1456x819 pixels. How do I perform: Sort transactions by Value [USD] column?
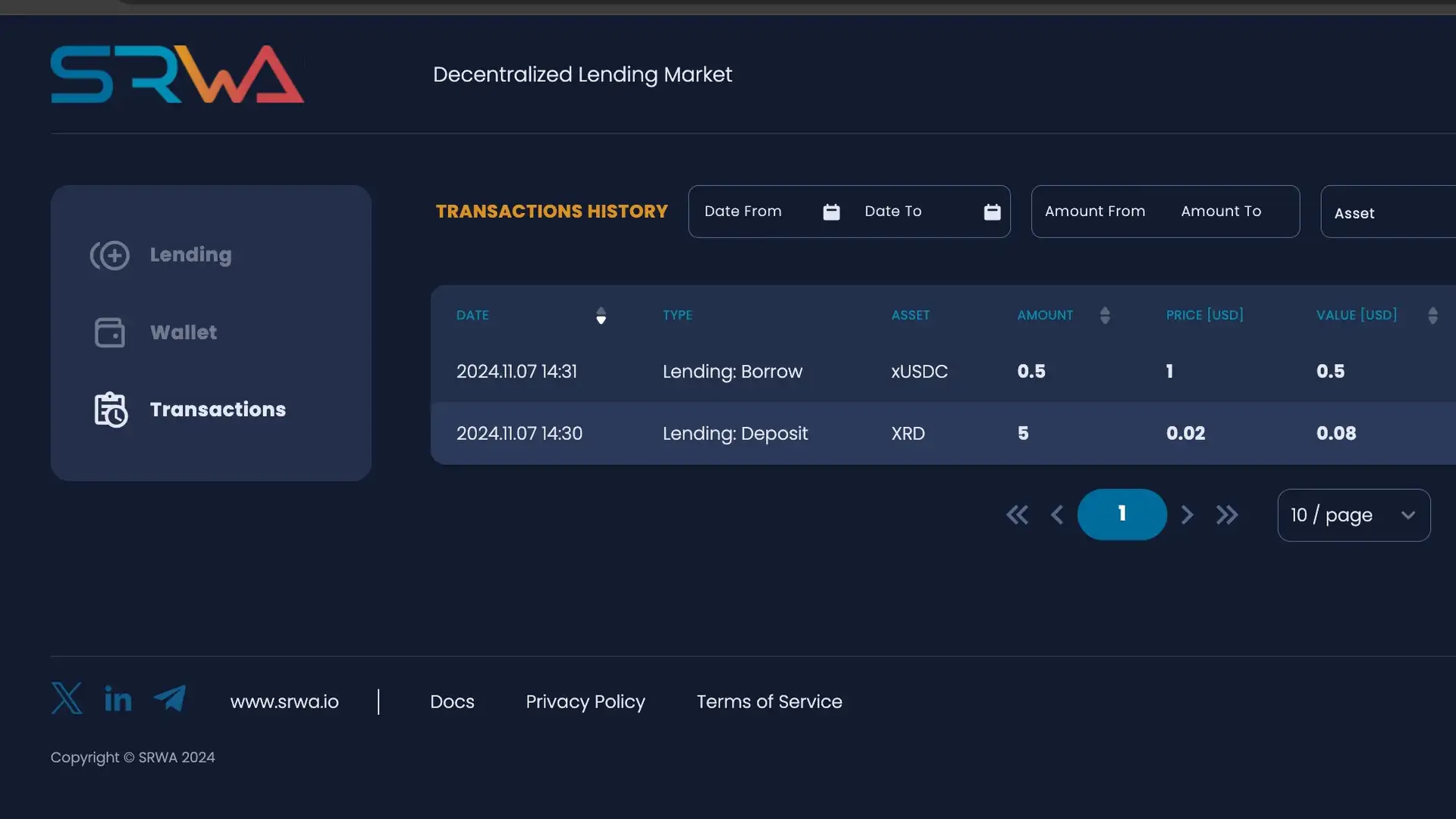[1432, 315]
